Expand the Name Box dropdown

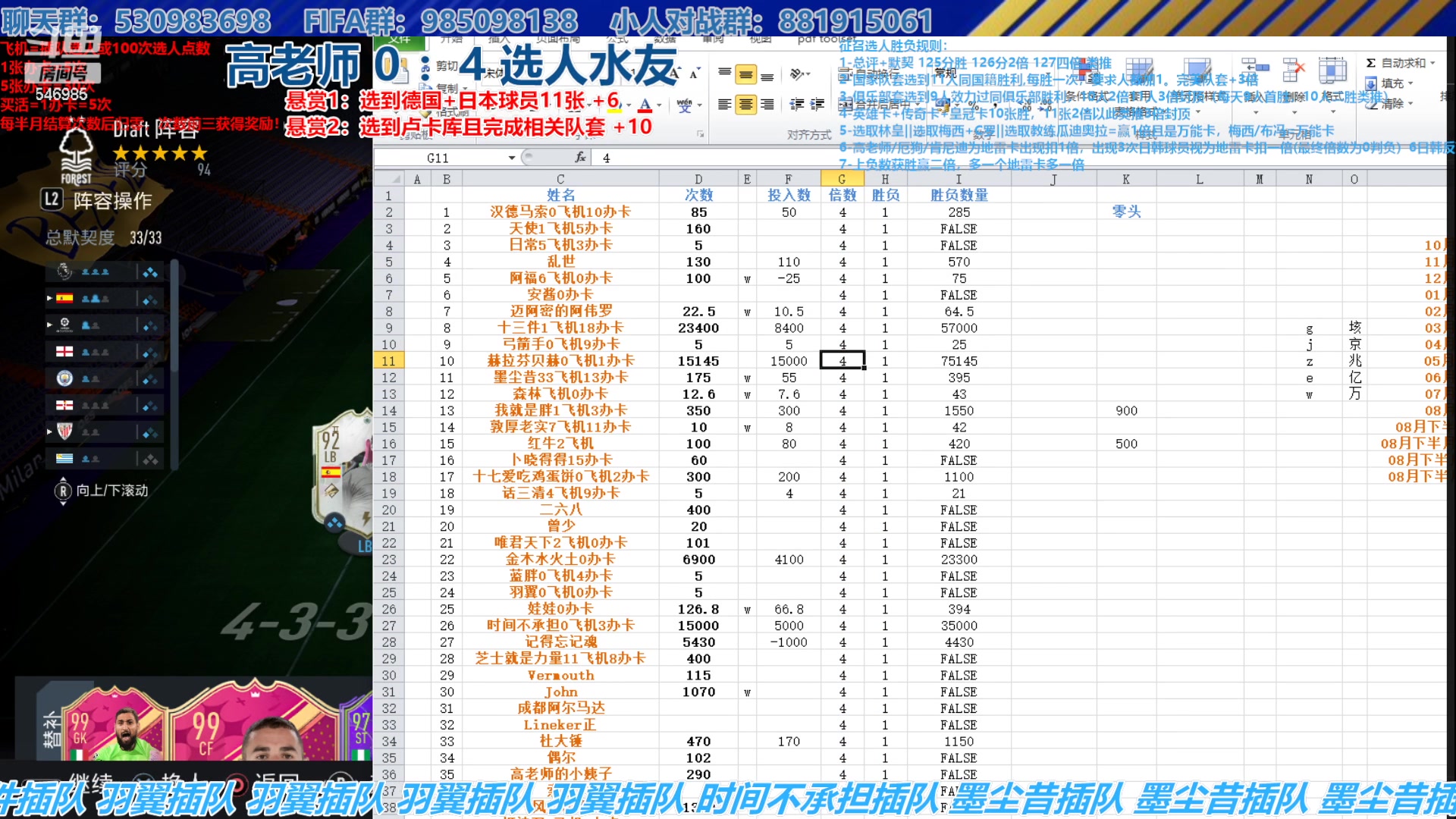(512, 158)
